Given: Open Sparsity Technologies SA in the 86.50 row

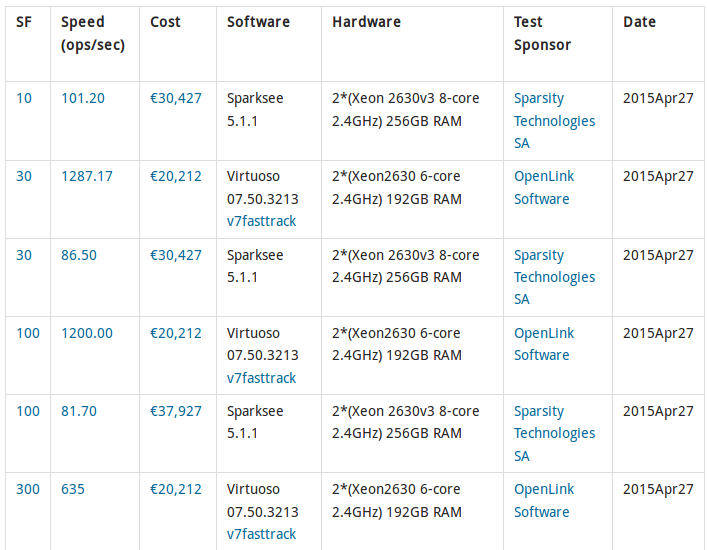Looking at the screenshot, I should tap(555, 277).
